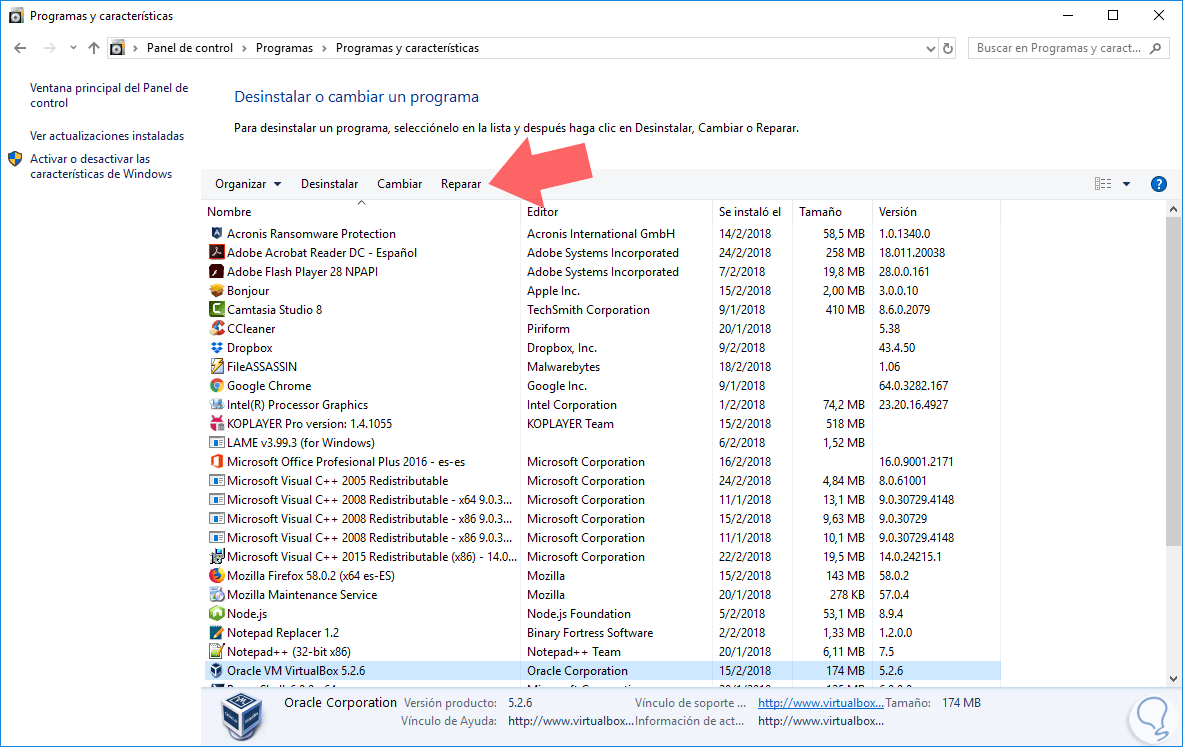Click the LAME v3.99.3 icon

point(217,442)
